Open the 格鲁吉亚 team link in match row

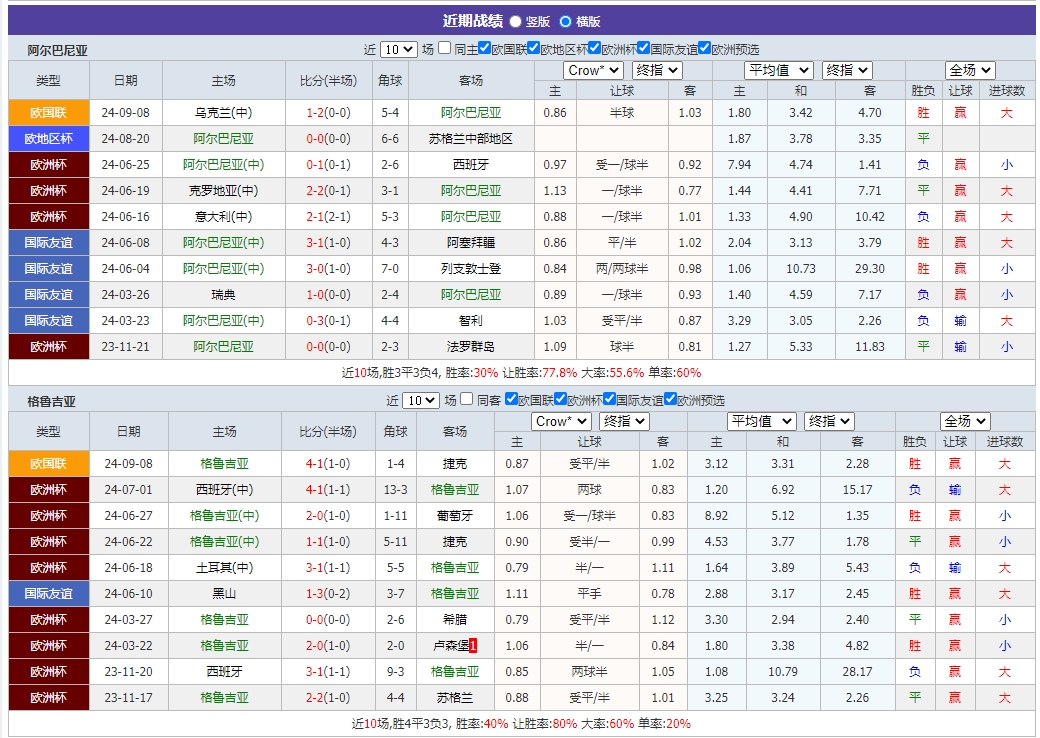coord(225,463)
